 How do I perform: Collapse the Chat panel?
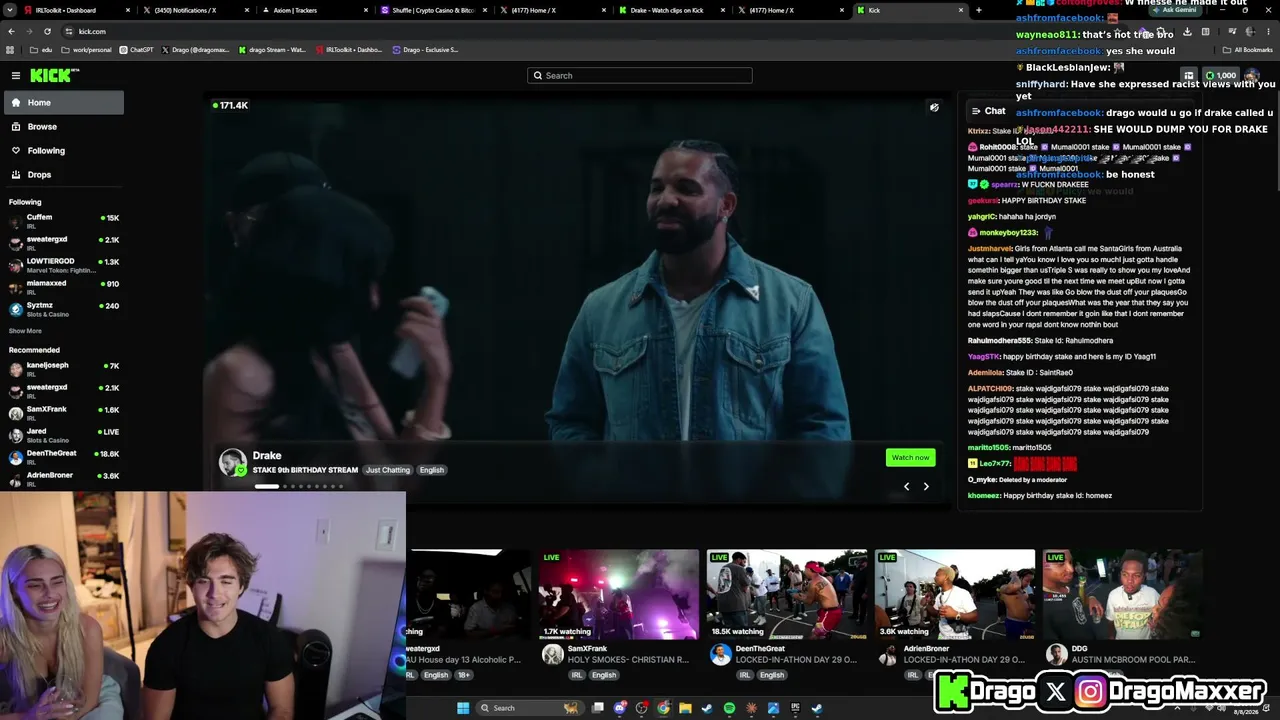pos(976,111)
